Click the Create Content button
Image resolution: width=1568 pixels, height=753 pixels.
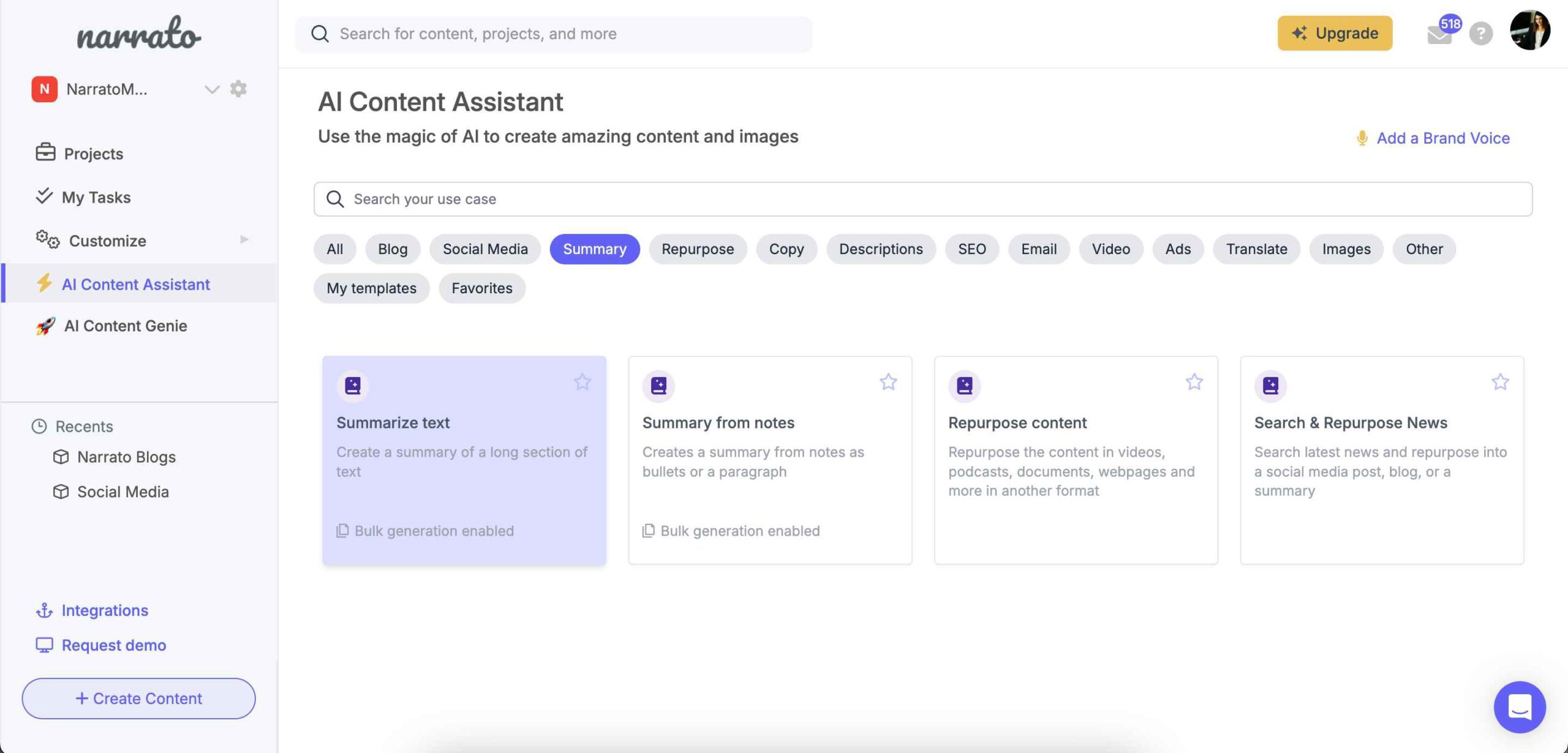139,699
